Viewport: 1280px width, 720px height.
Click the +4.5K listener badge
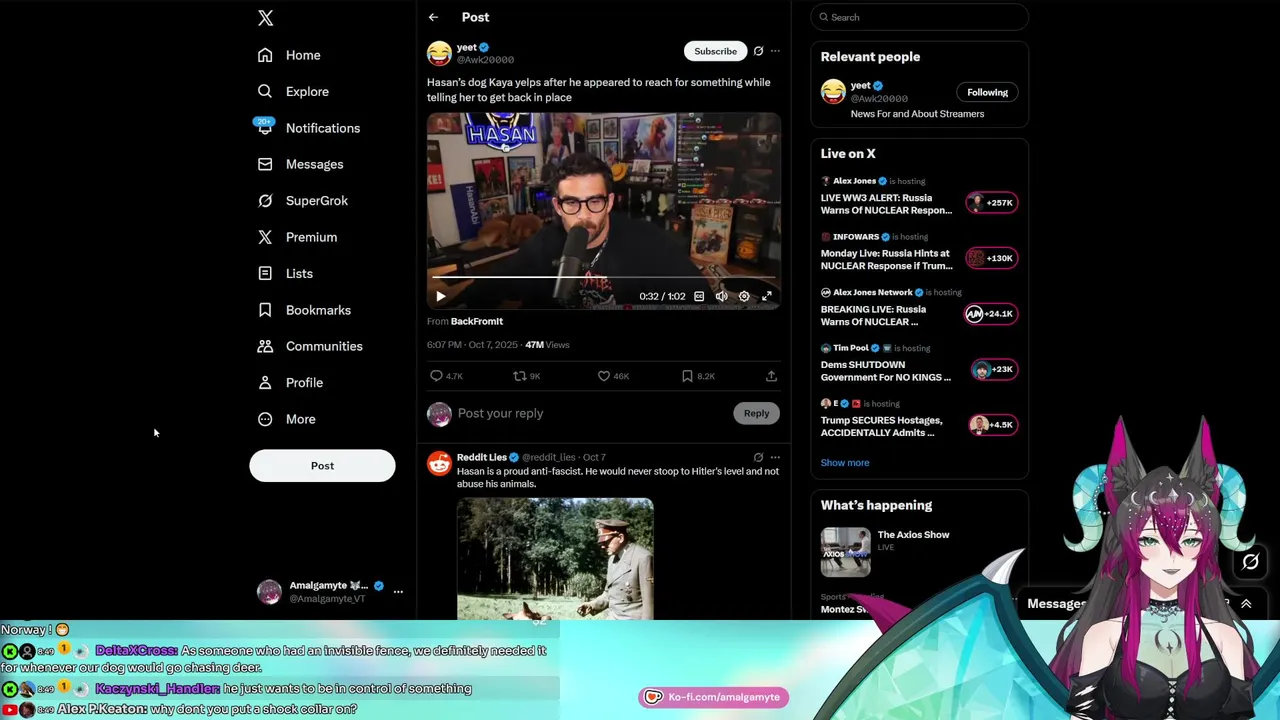point(993,425)
